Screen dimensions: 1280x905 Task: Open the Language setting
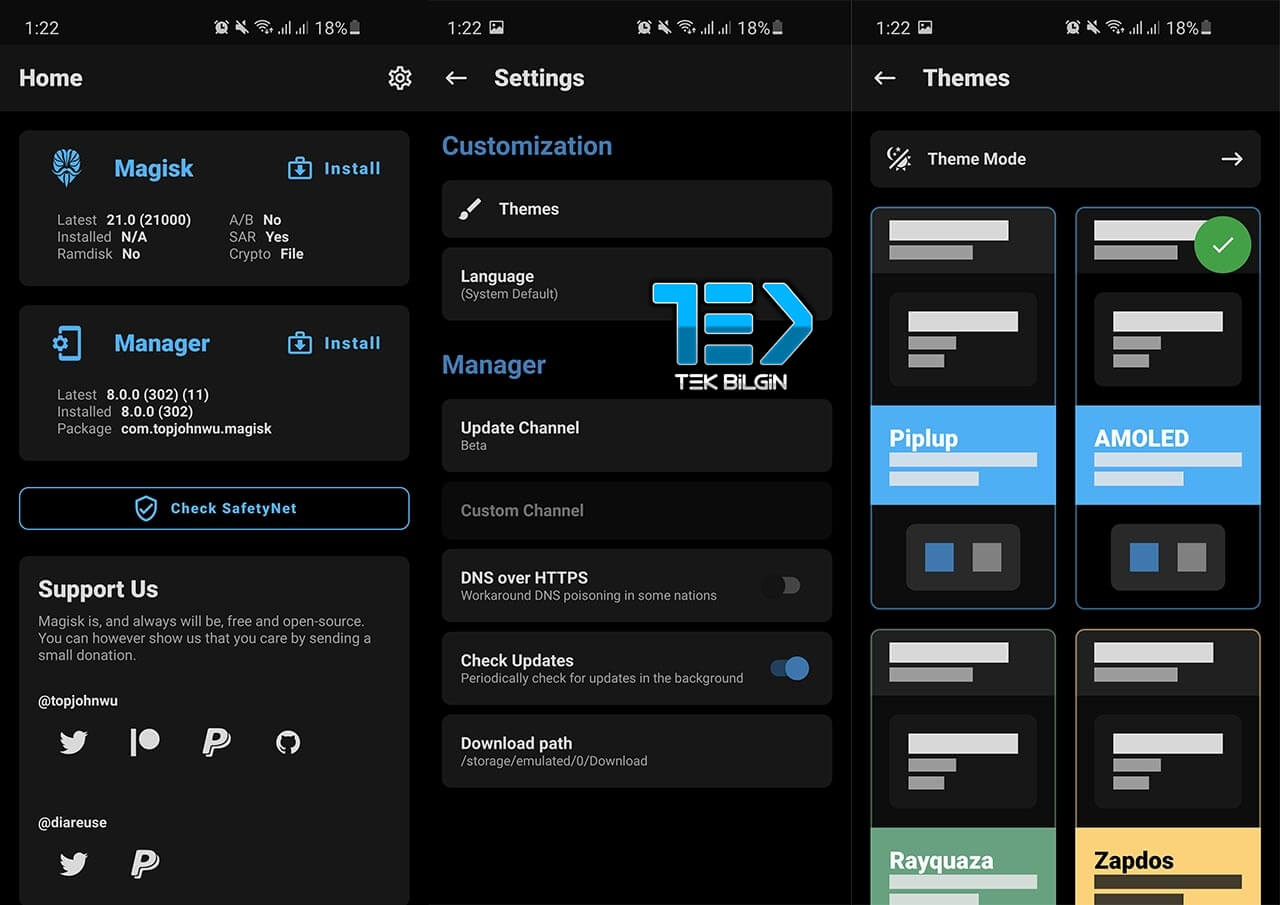point(637,284)
